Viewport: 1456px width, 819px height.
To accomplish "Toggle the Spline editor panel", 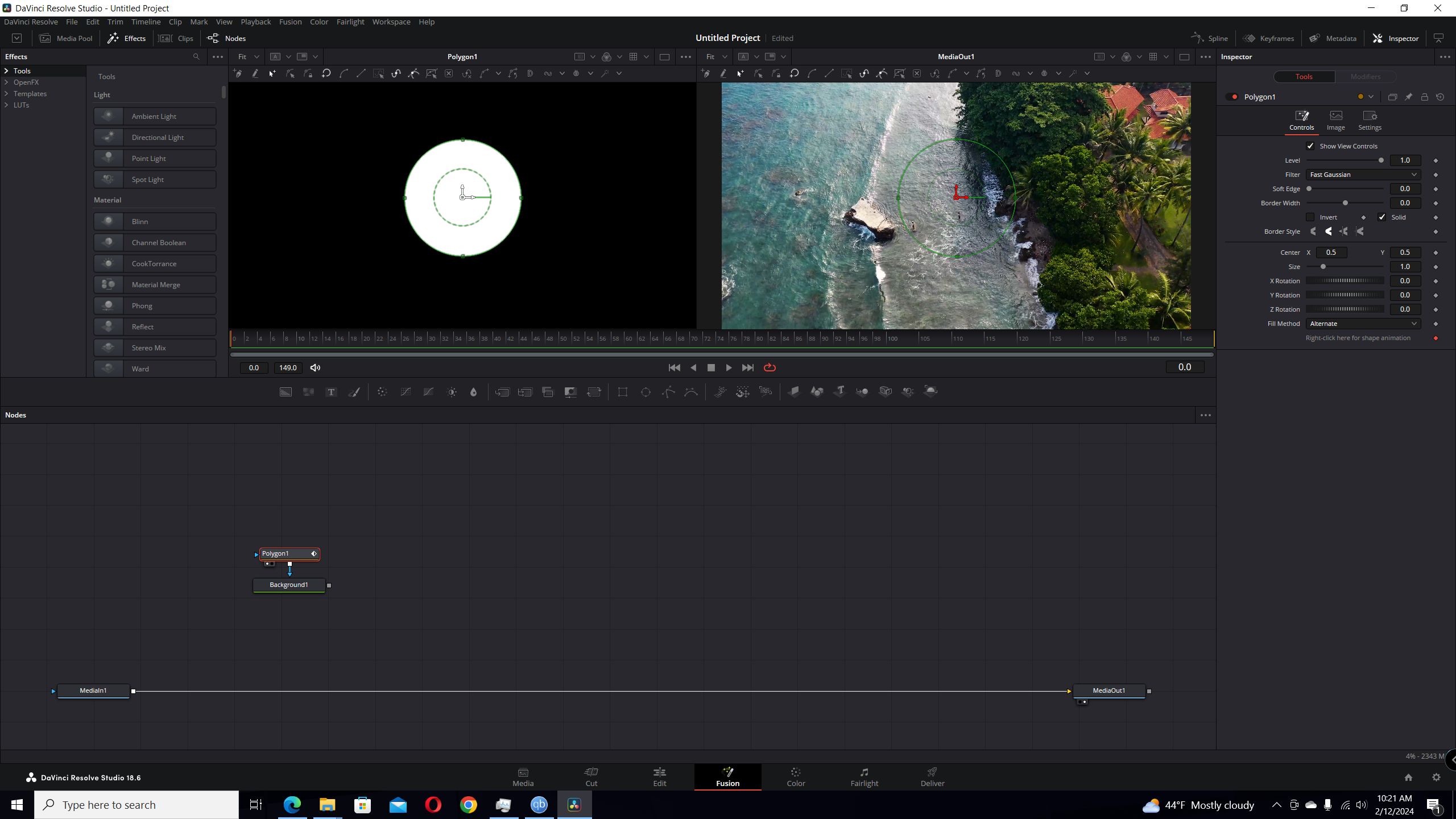I will [x=1210, y=39].
